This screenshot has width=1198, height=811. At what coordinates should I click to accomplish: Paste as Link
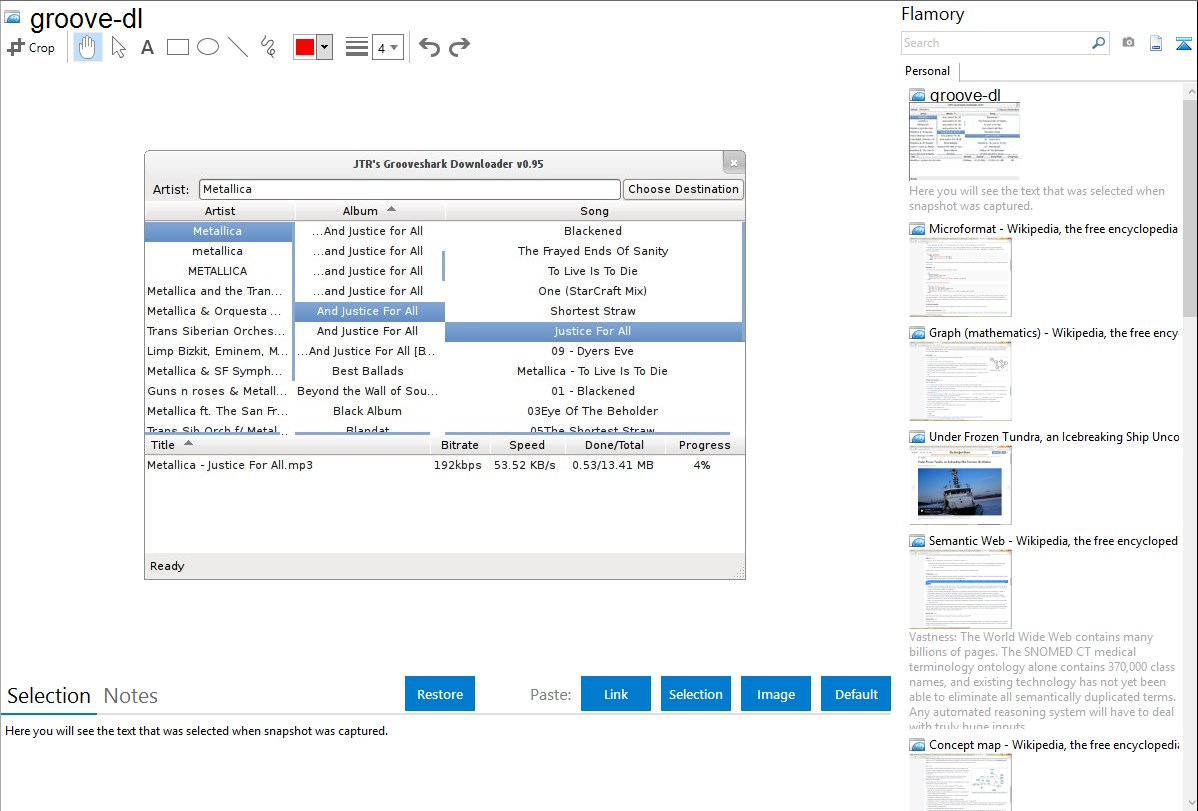616,694
